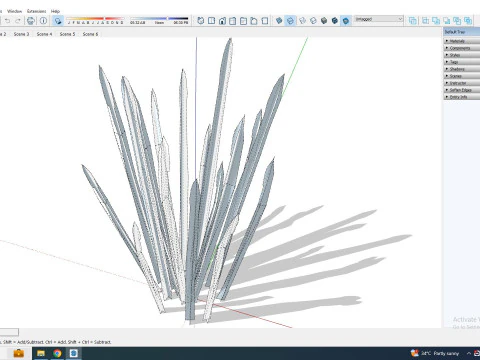Click the Trim solid tool
Screen dimensions: 480x360
[x=457, y=21]
